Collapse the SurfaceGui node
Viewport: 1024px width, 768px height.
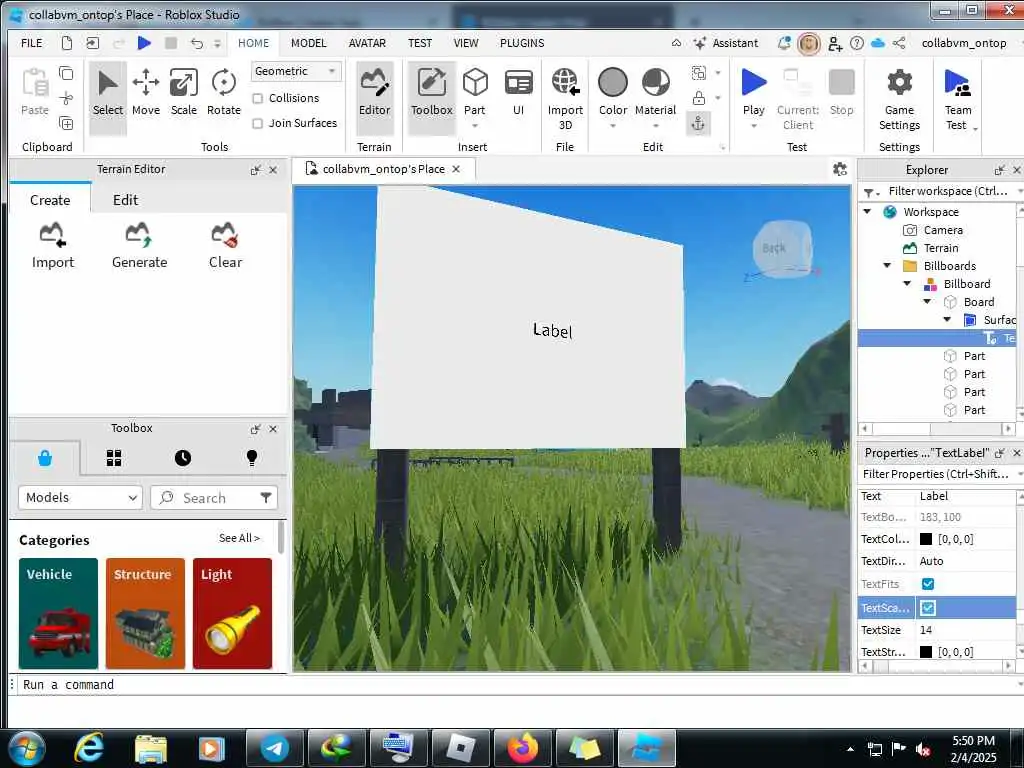pyautogui.click(x=947, y=319)
